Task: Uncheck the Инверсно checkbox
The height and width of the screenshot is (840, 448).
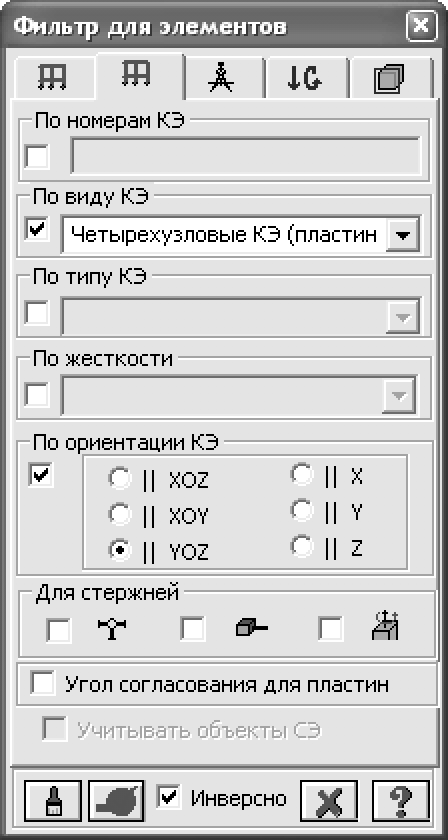Action: pos(169,797)
